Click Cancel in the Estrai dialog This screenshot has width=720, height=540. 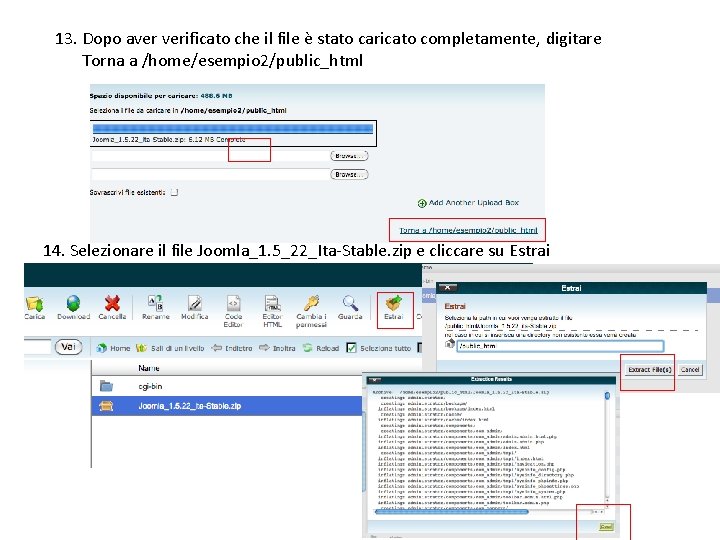pos(690,370)
